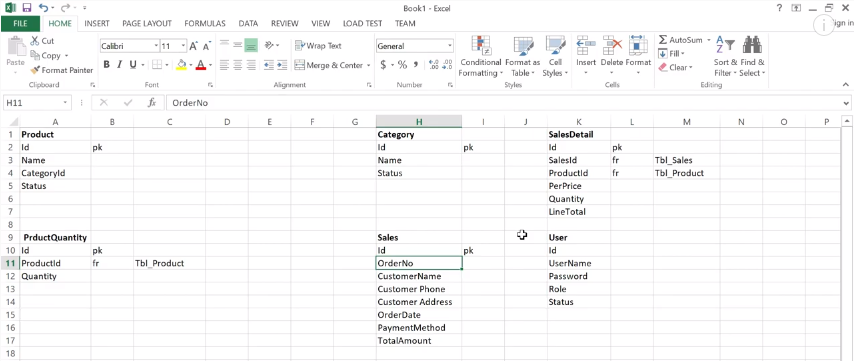Switch to the INSERT tab
The width and height of the screenshot is (854, 361).
pos(97,24)
